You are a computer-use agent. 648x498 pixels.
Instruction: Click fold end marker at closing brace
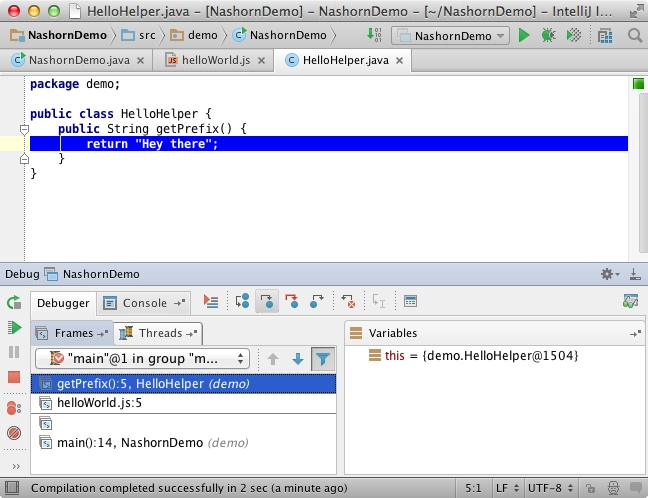pyautogui.click(x=24, y=159)
